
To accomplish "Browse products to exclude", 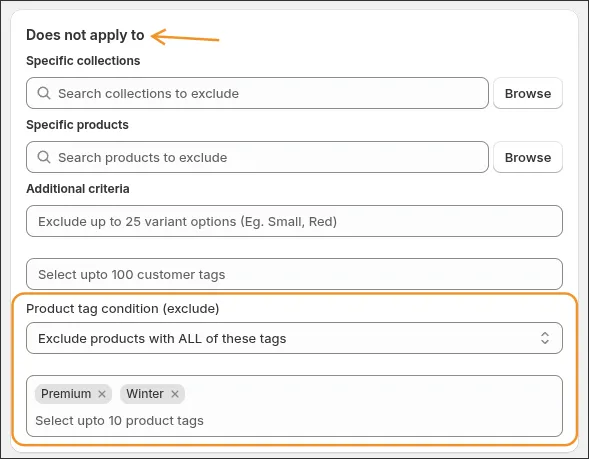I will (528, 157).
